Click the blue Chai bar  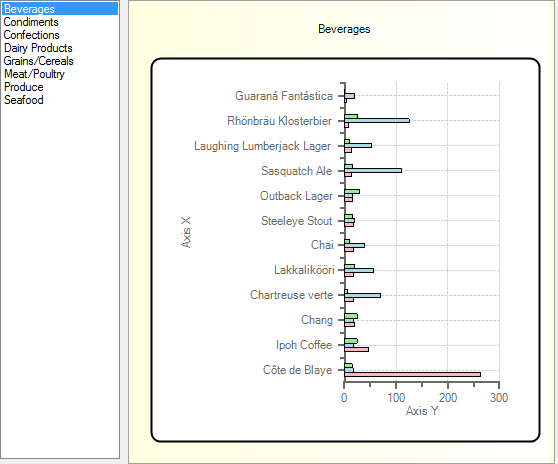click(x=354, y=245)
